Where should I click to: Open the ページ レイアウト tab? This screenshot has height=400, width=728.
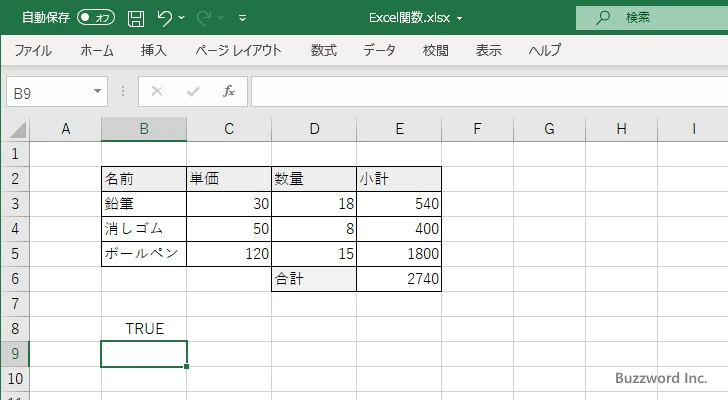point(238,50)
